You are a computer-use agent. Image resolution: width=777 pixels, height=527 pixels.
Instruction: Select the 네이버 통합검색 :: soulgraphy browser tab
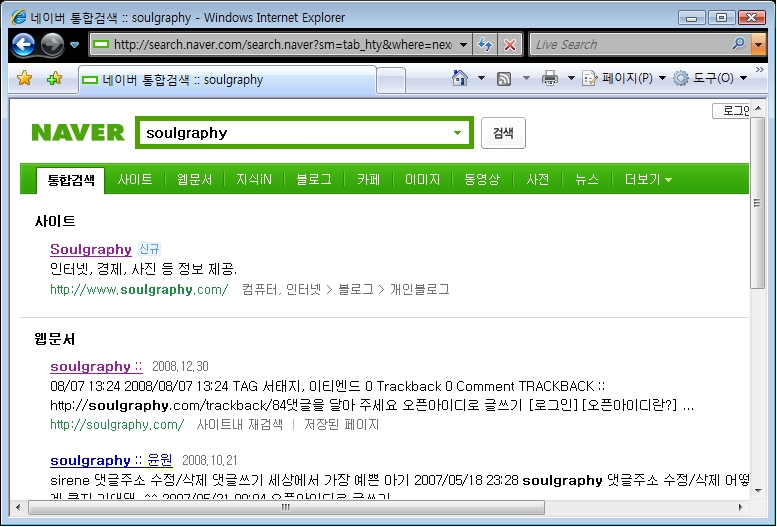click(227, 80)
